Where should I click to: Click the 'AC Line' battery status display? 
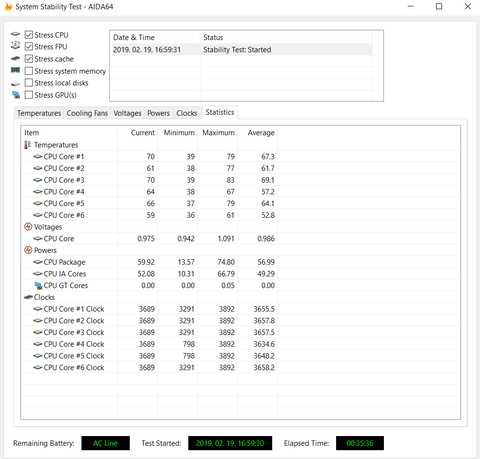pyautogui.click(x=105, y=443)
